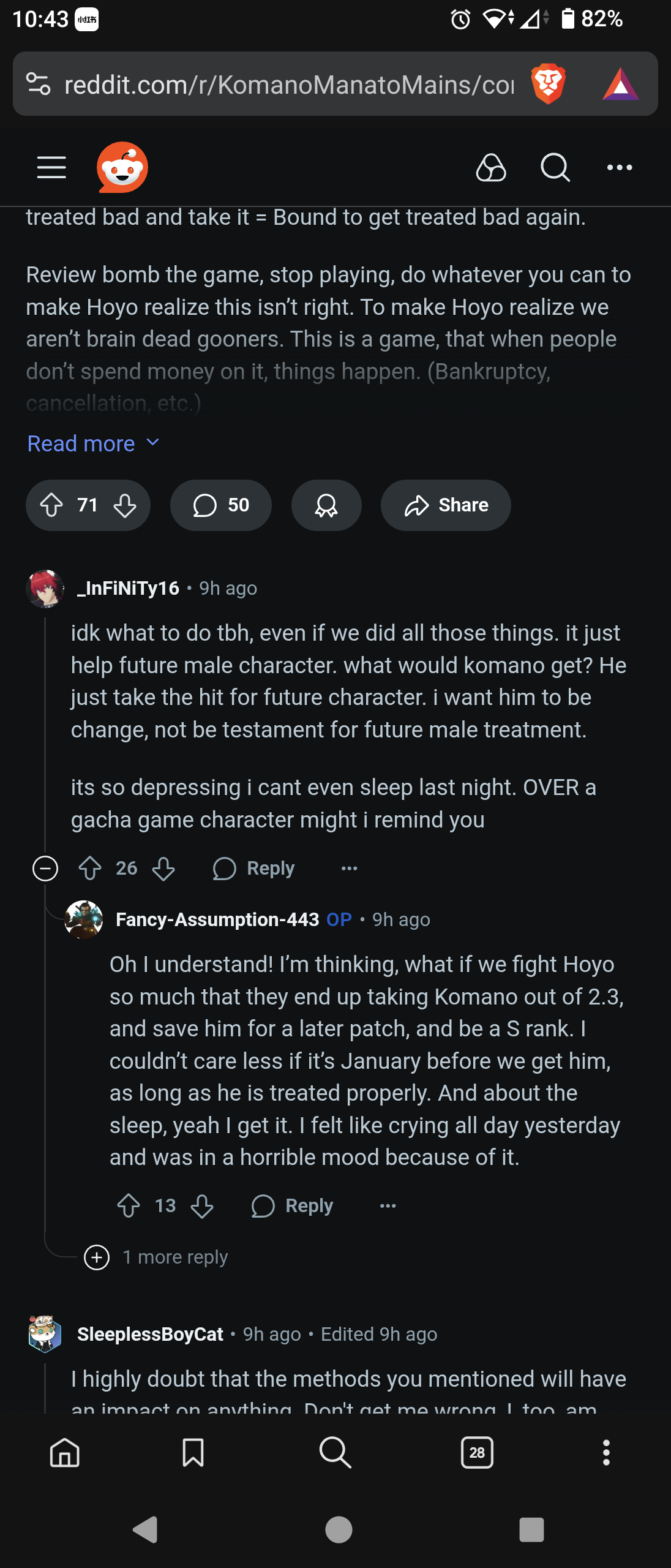Open options menu on _InFiNiTy16's comment

pyautogui.click(x=349, y=869)
